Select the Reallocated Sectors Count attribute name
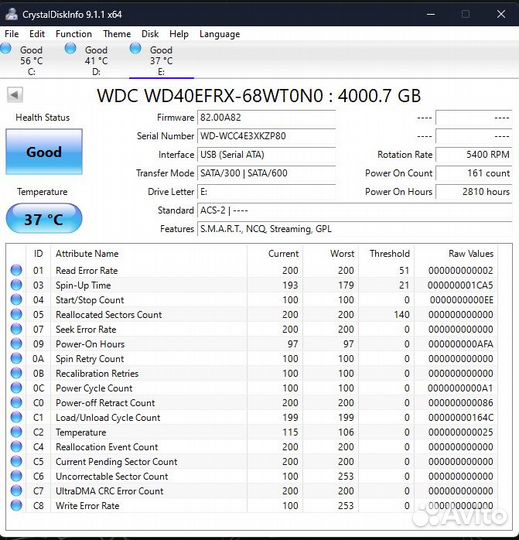Image resolution: width=519 pixels, height=540 pixels. pos(109,315)
